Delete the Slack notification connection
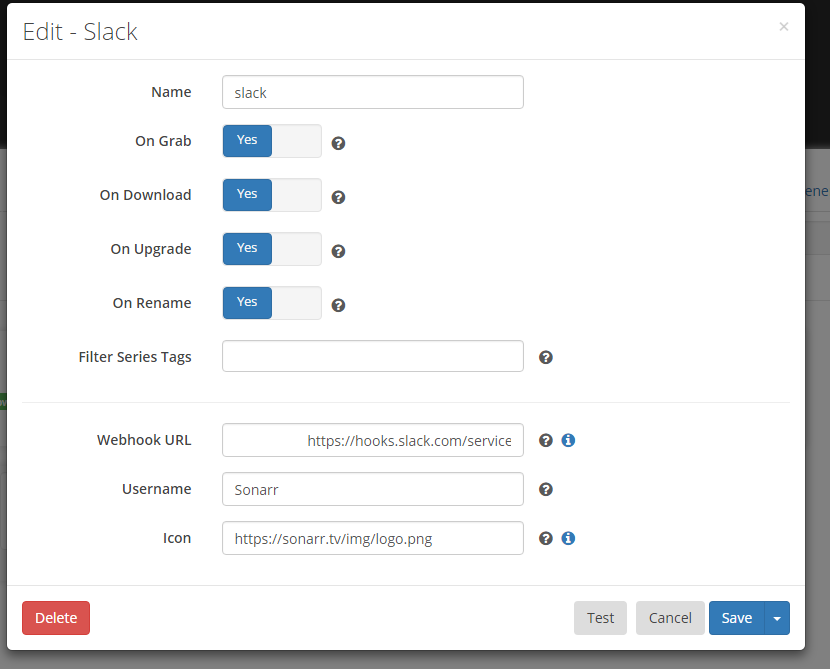The height and width of the screenshot is (669, 830). [55, 618]
